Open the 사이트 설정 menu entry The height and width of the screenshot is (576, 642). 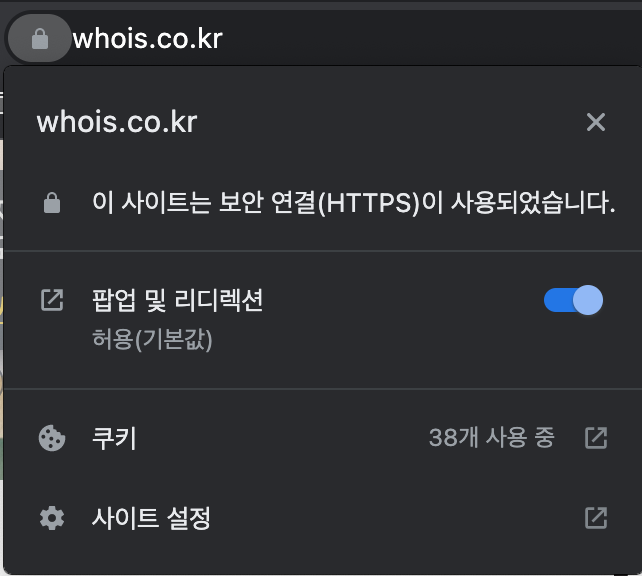pyautogui.click(x=323, y=518)
